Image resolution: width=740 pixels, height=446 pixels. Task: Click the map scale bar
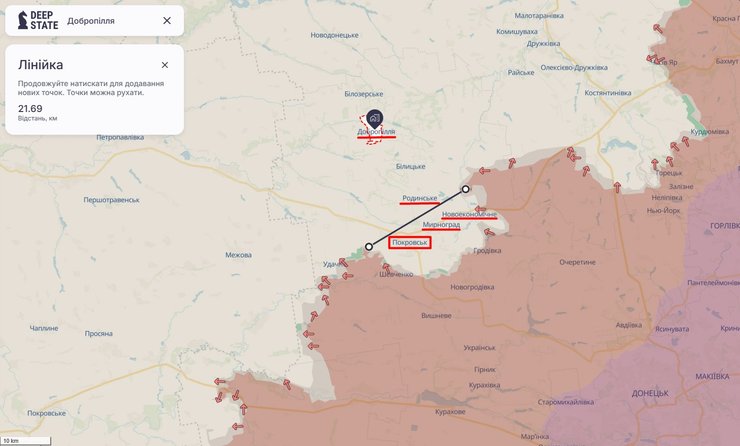(x=25, y=441)
